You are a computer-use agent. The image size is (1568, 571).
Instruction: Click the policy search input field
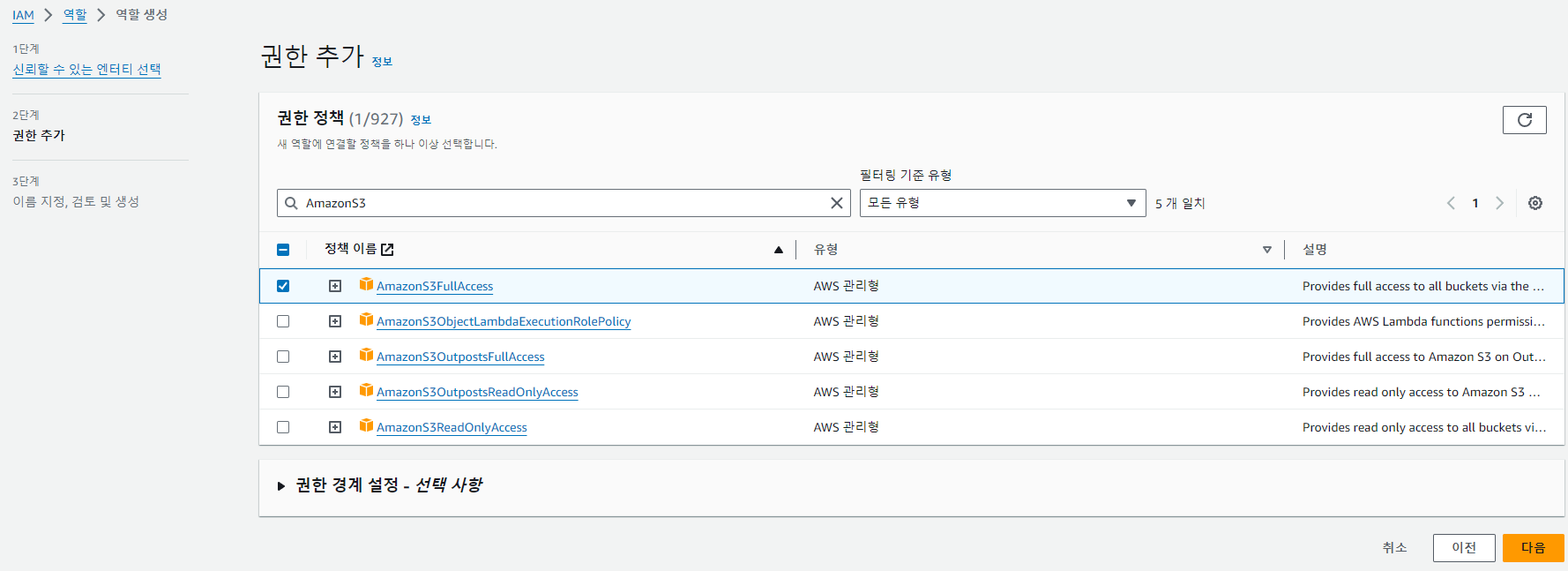coord(563,203)
